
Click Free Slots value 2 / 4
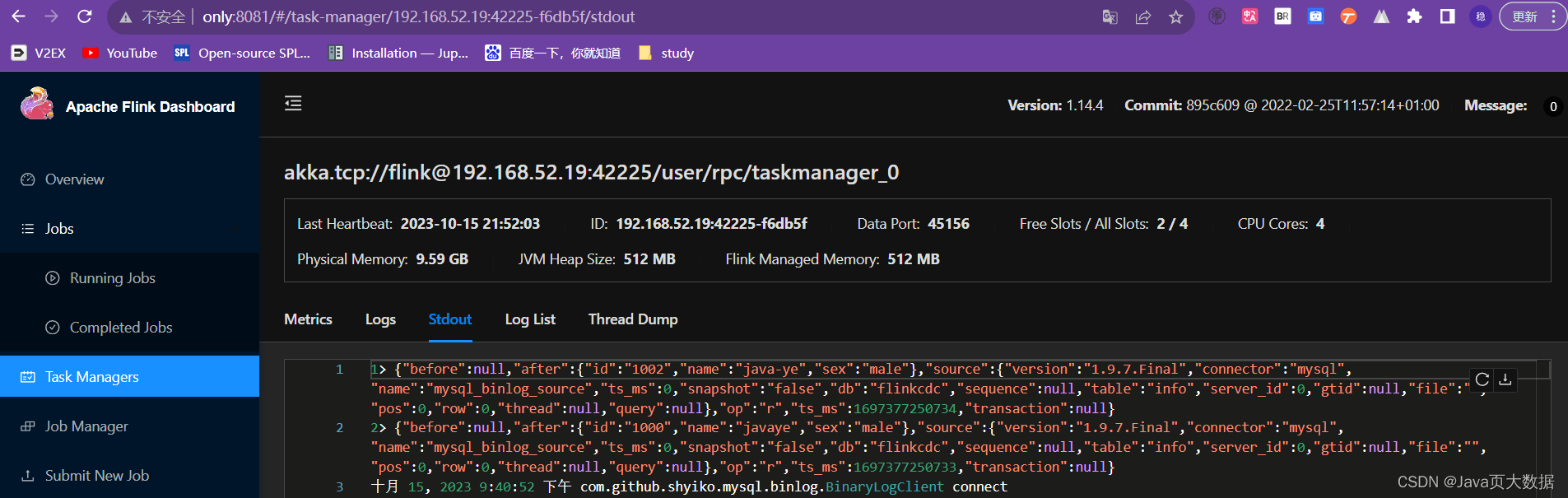click(1172, 224)
